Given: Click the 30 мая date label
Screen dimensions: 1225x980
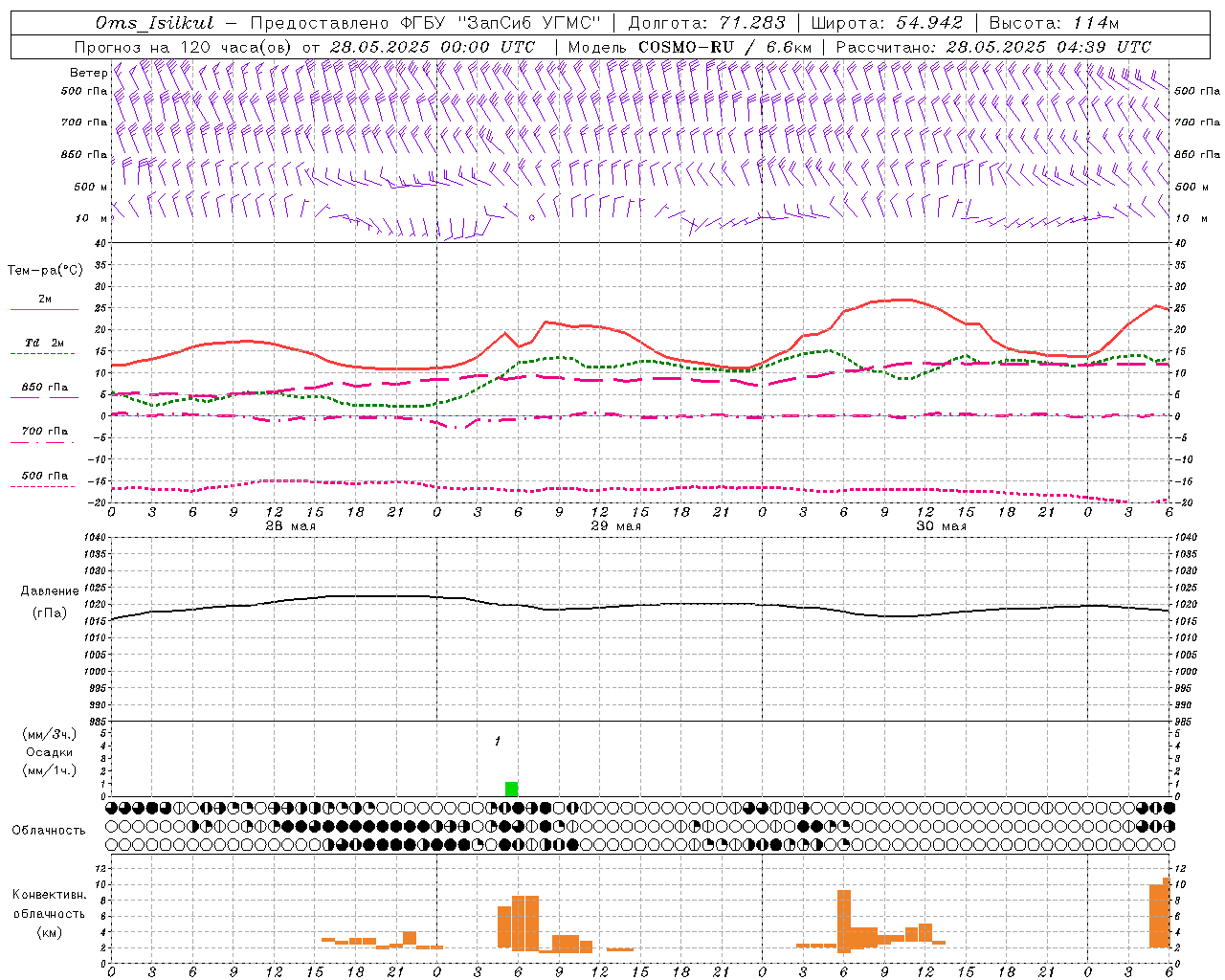Looking at the screenshot, I should click(941, 526).
